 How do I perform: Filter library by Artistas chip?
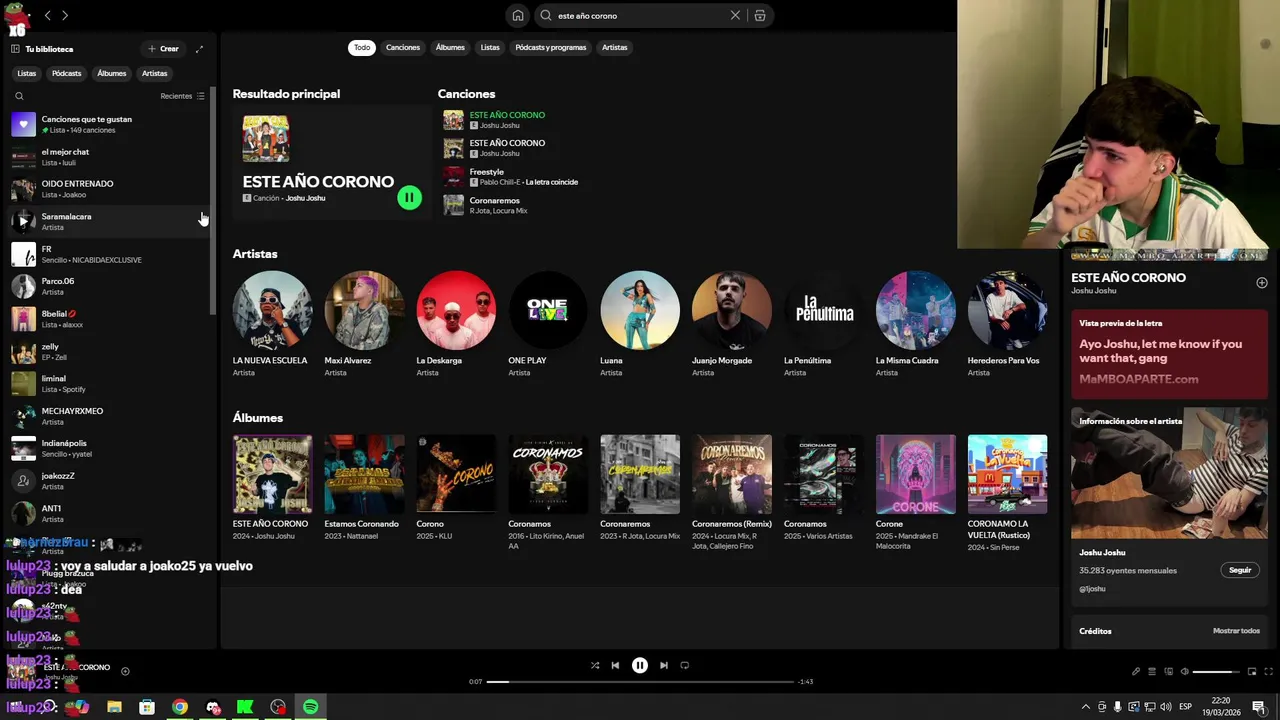[x=155, y=73]
